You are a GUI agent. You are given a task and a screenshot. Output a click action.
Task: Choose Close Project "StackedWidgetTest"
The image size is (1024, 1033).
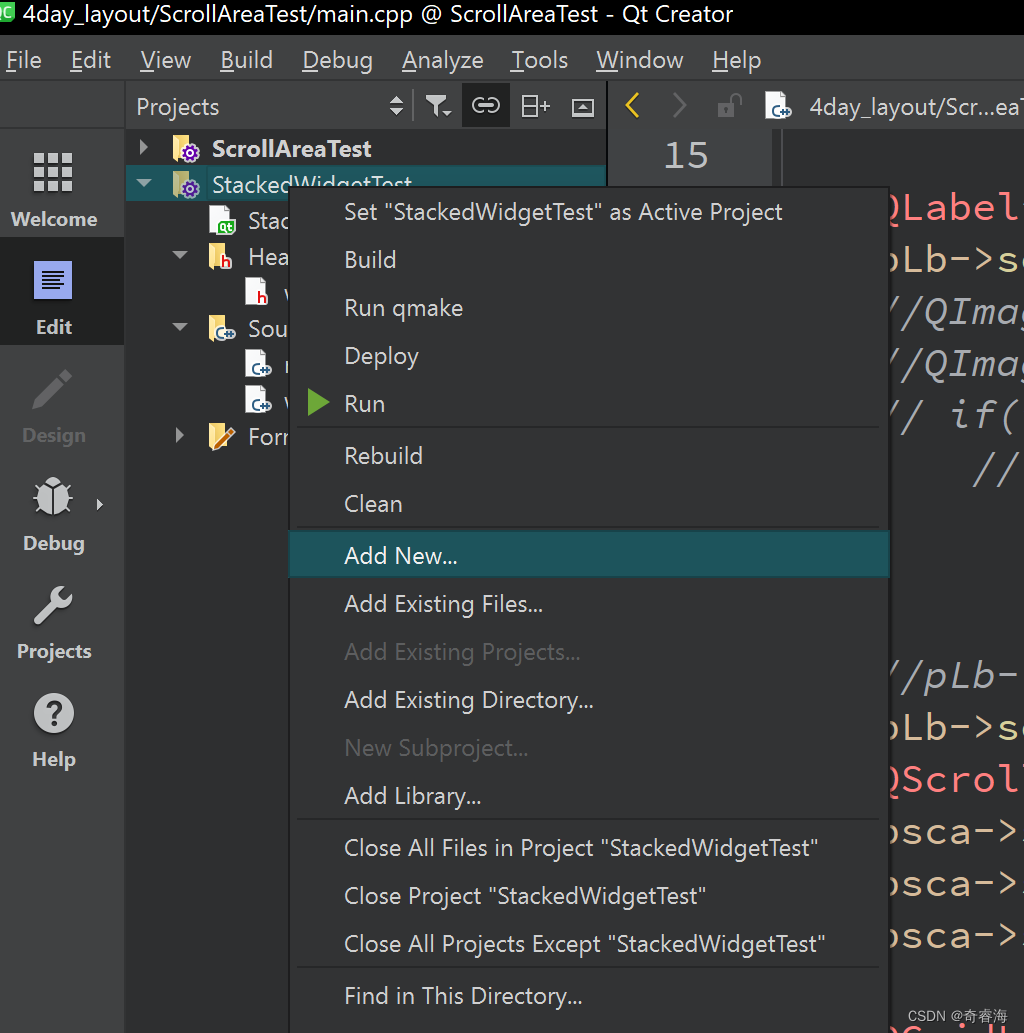(x=589, y=896)
